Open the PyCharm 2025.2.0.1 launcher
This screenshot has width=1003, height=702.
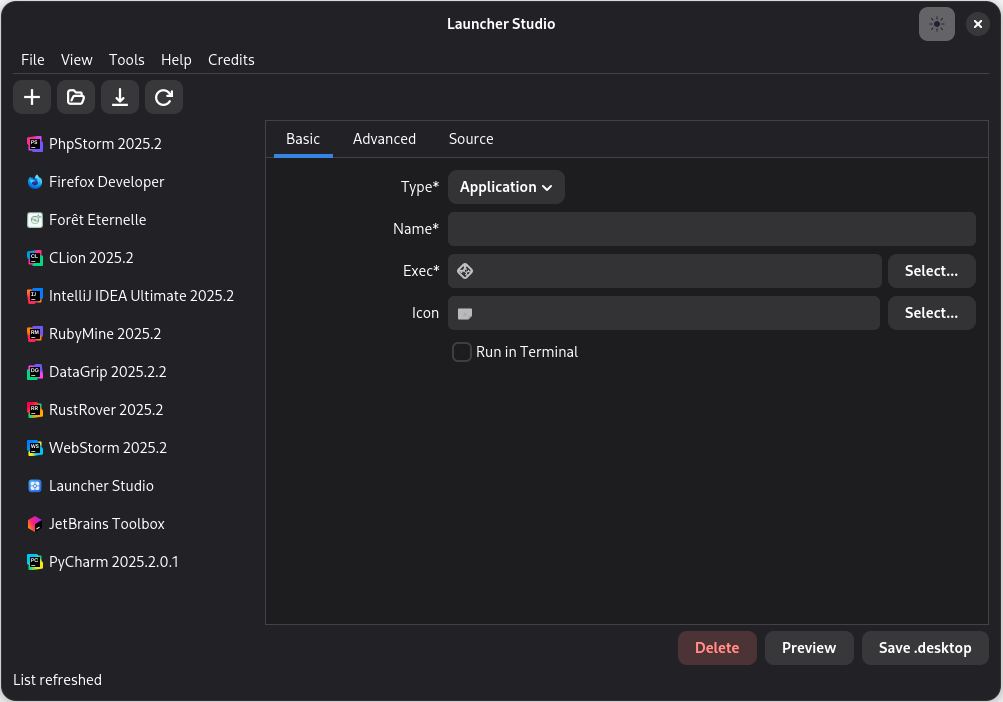pos(112,561)
